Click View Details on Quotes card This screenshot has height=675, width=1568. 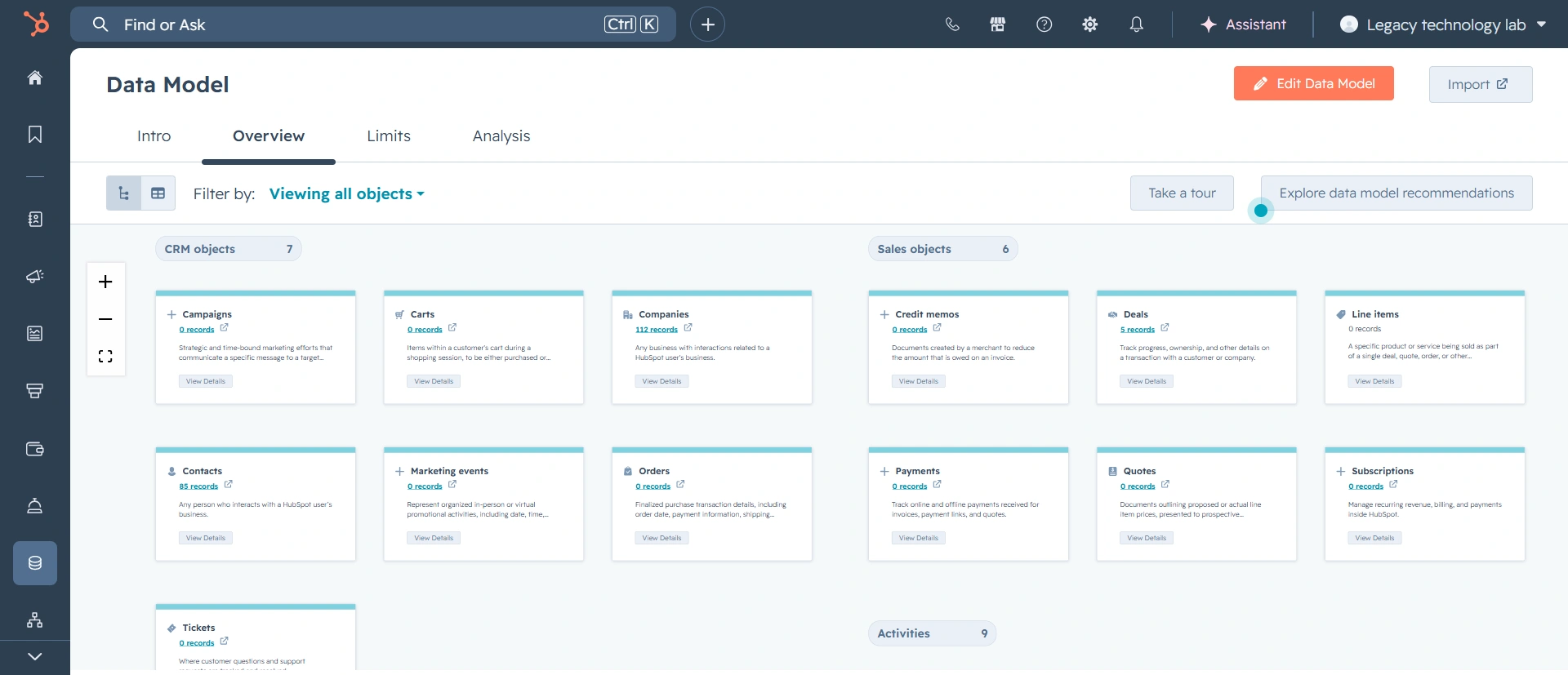[1147, 538]
